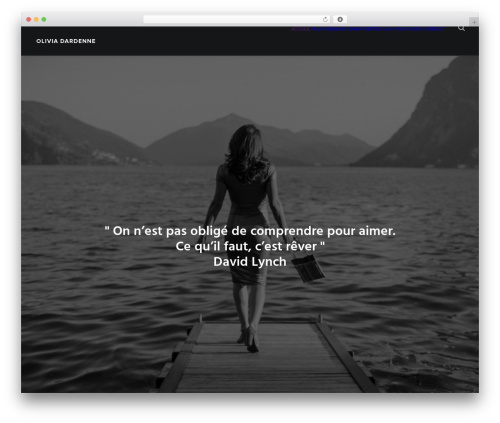Image resolution: width=500 pixels, height=423 pixels.
Task: Click the "David Lynch" attribution text
Action: (250, 262)
